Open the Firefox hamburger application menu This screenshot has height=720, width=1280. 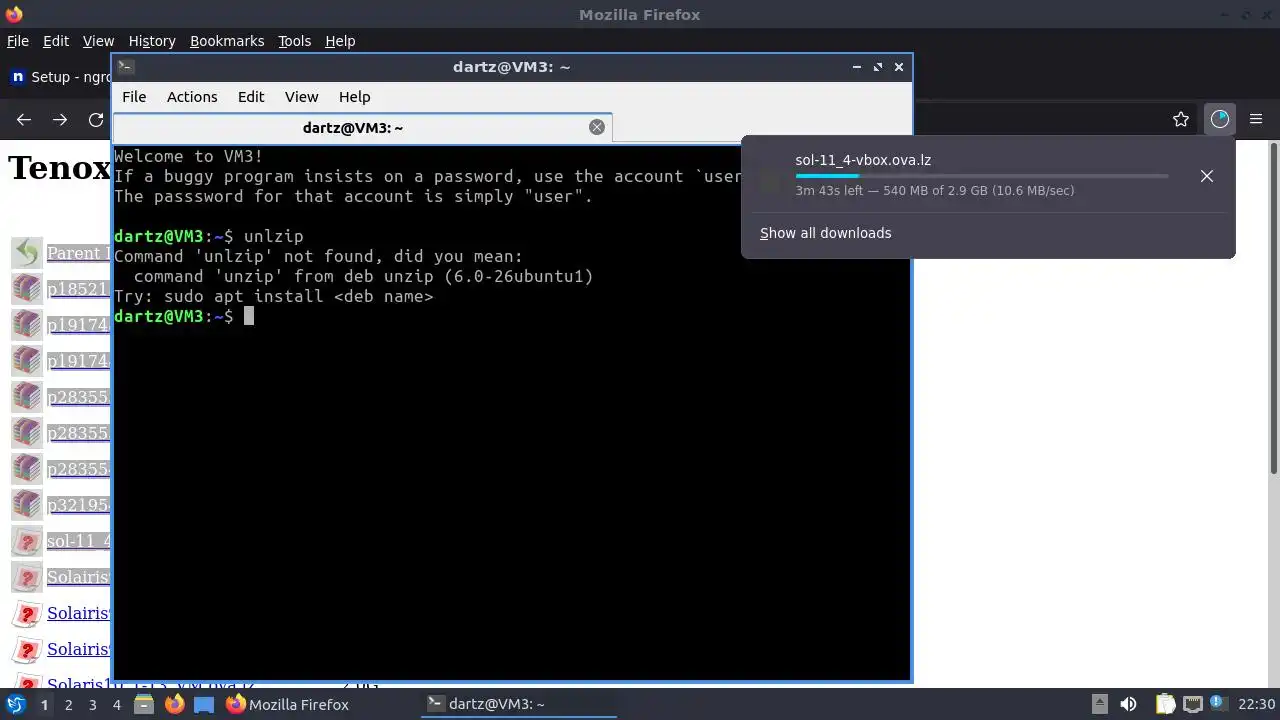click(1257, 119)
